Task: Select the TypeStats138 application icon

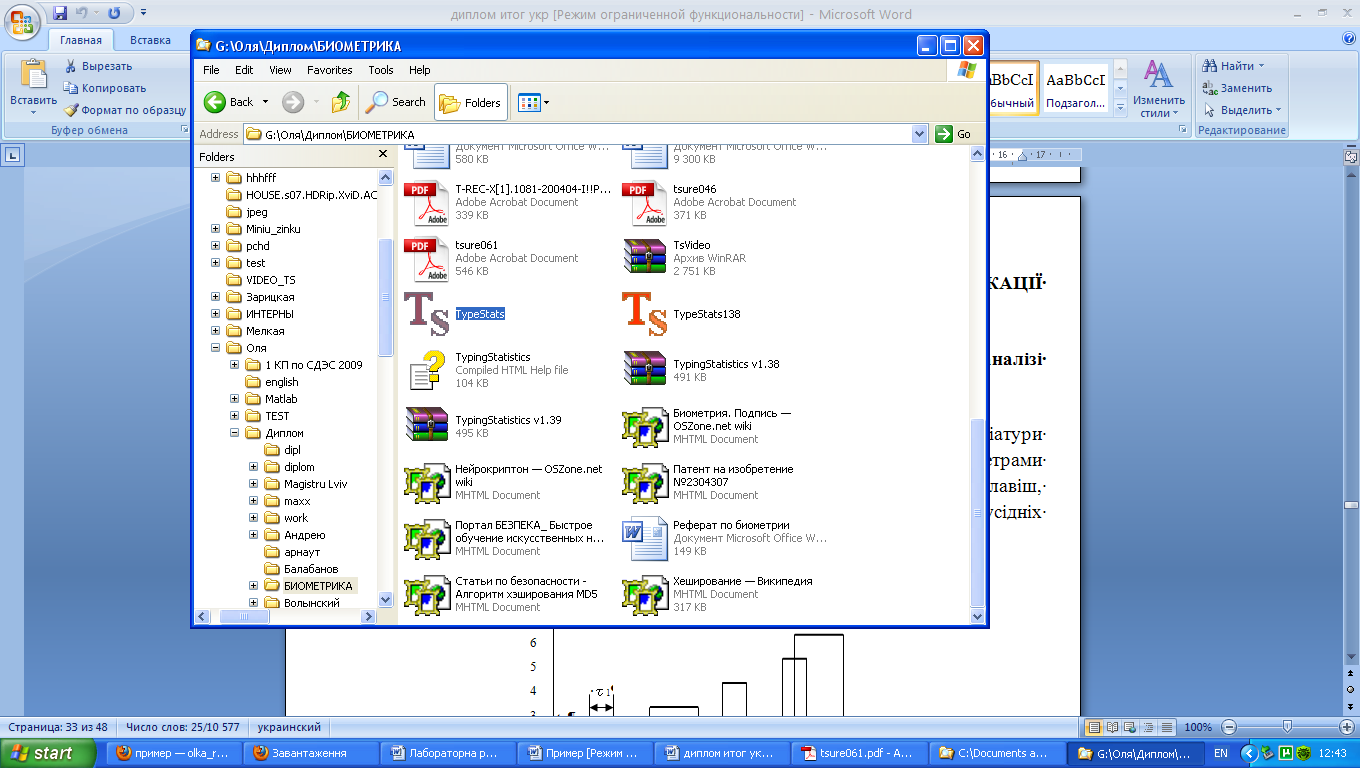Action: [645, 314]
